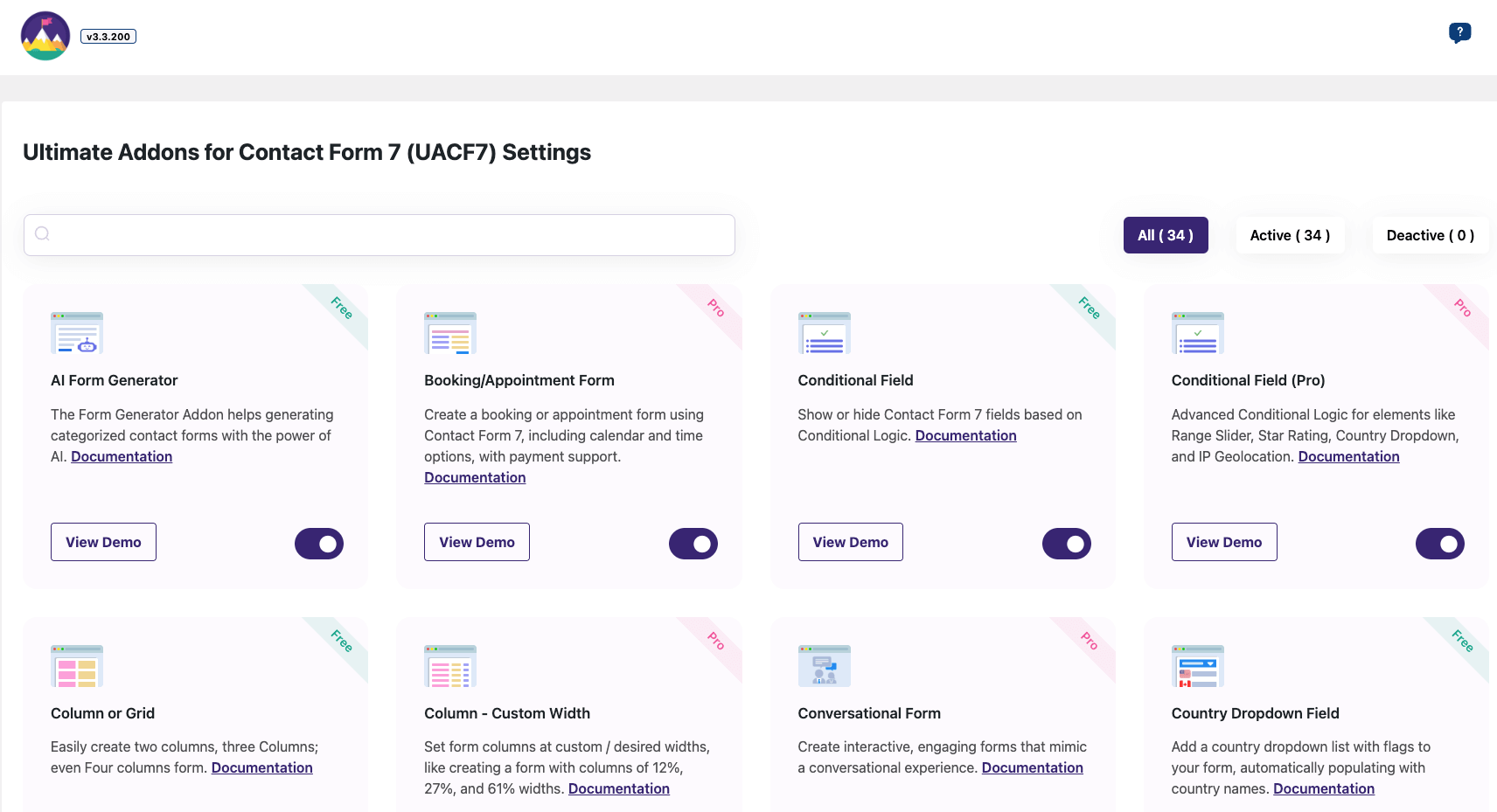Toggle off the Booking/Appointment Form addon
Image resolution: width=1497 pixels, height=812 pixels.
click(x=693, y=543)
